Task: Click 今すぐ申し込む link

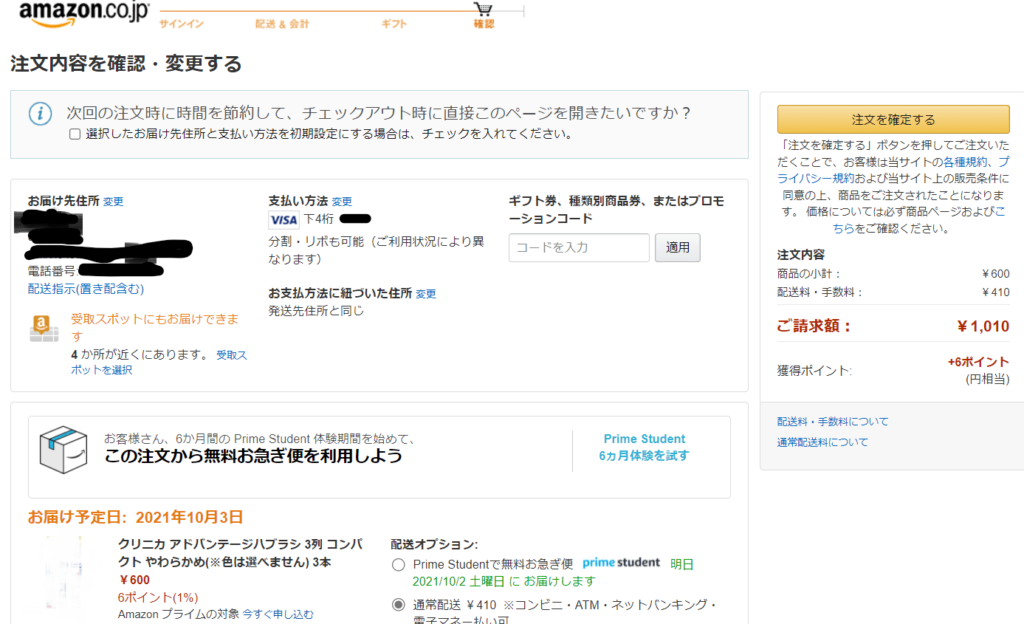Action: coord(278,614)
